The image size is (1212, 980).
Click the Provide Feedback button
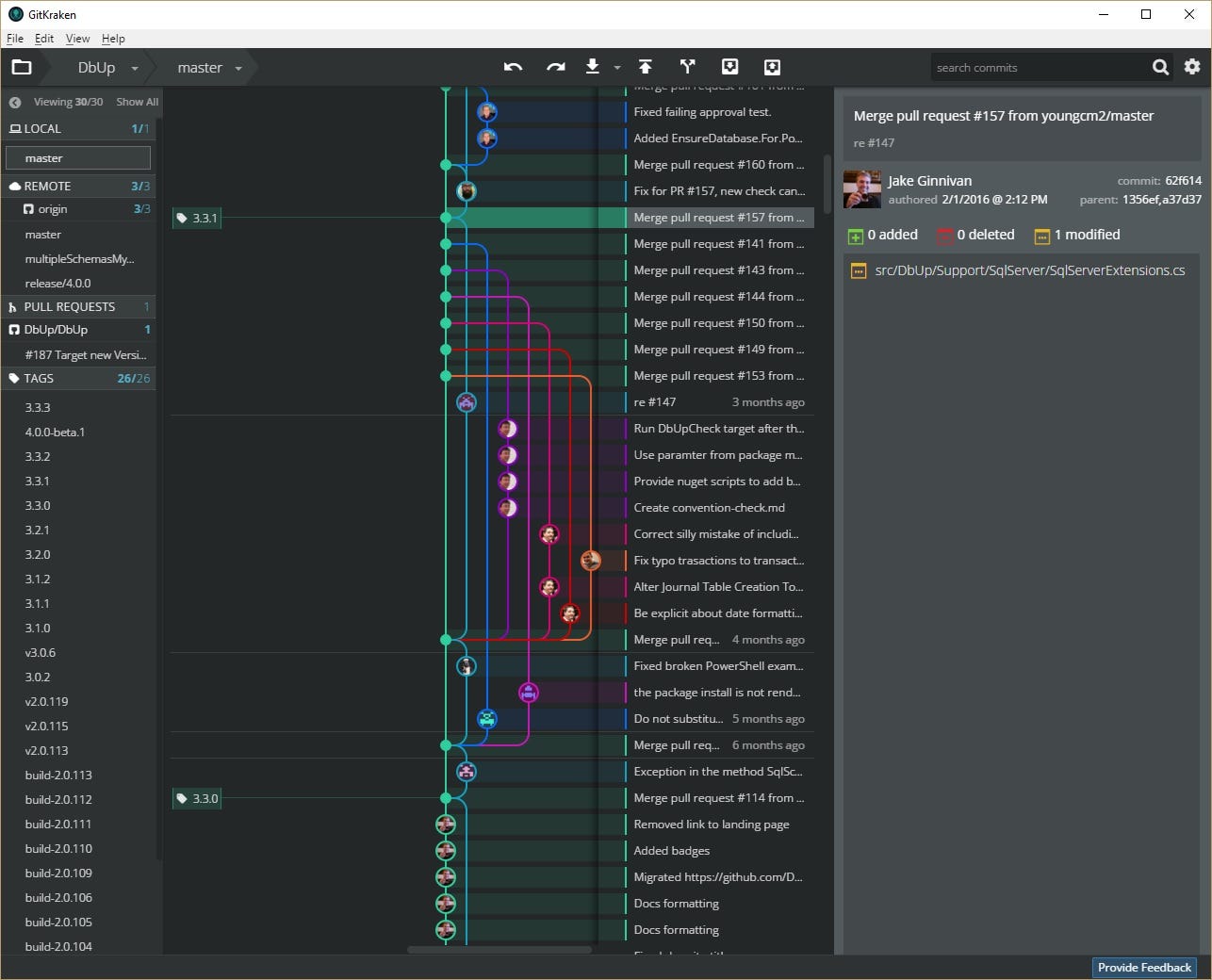[x=1143, y=967]
